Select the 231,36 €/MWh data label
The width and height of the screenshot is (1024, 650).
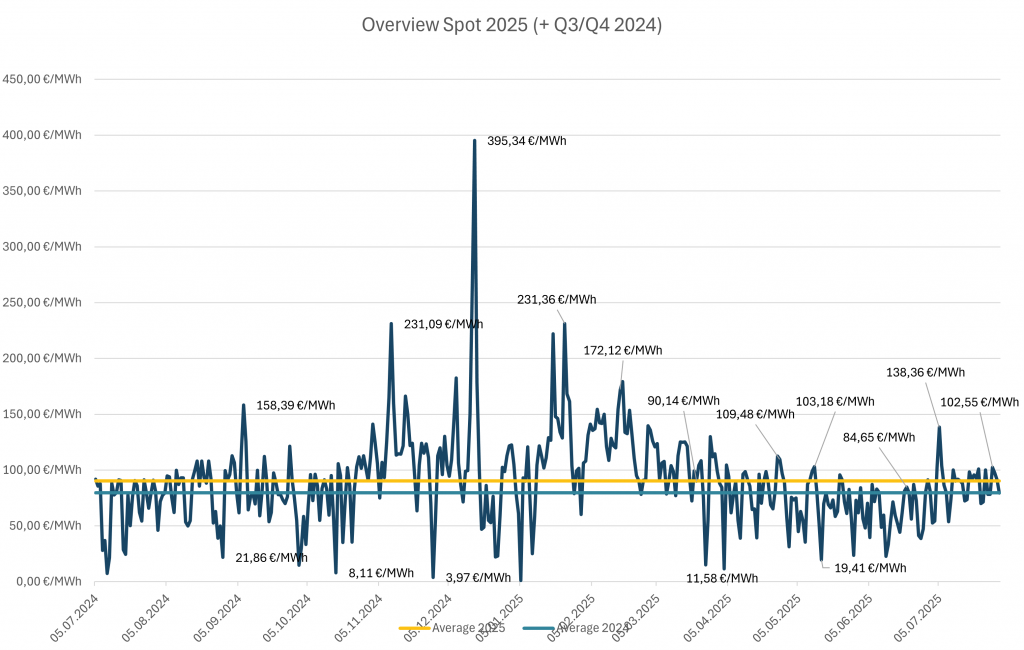coord(556,299)
